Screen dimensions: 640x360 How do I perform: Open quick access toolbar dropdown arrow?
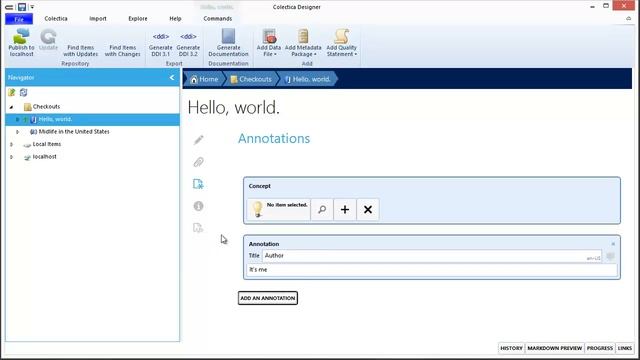(x=32, y=7)
